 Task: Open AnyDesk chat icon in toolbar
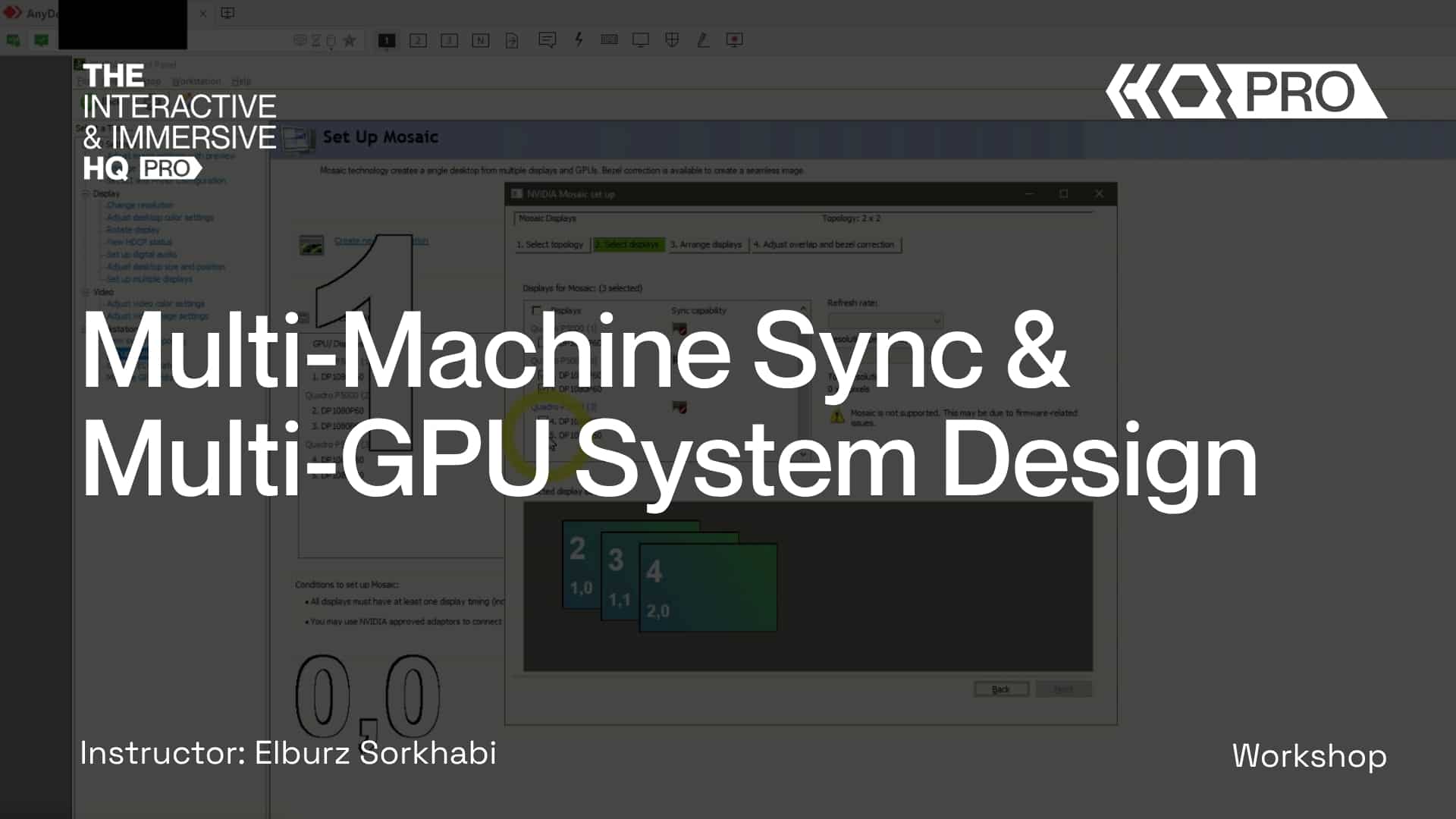pos(547,40)
